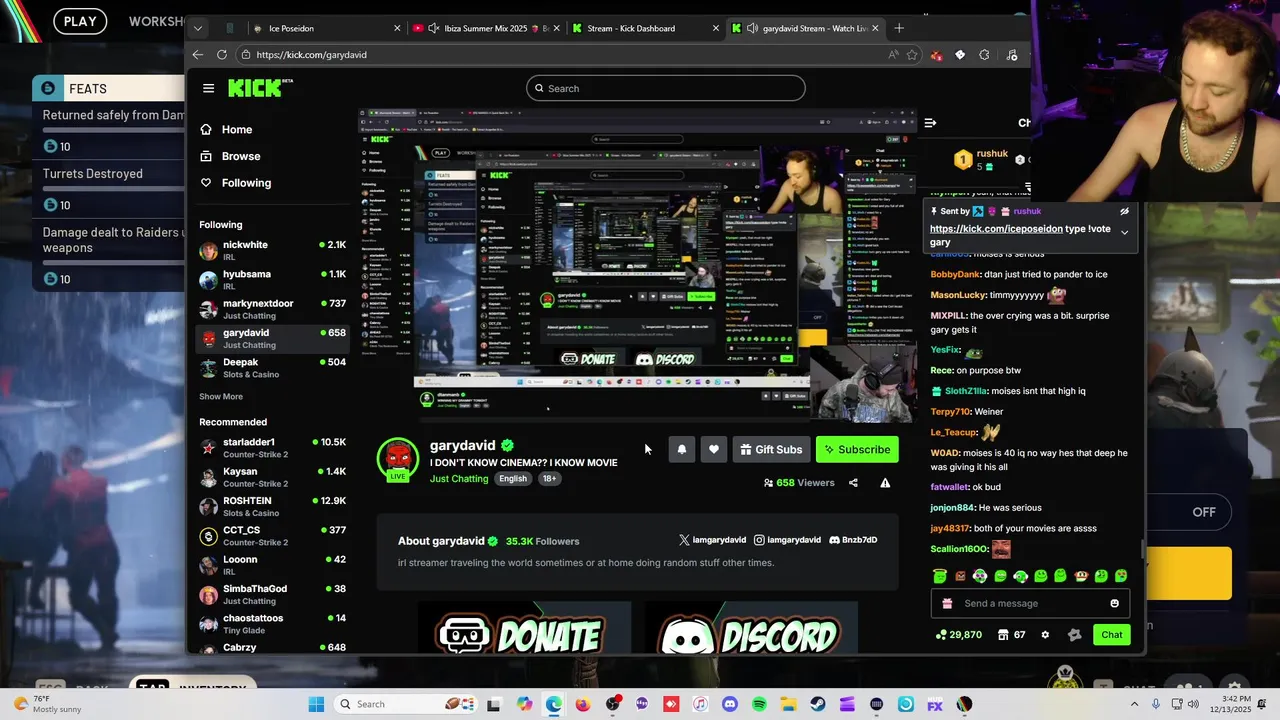The image size is (1280, 720).
Task: Open Bnzb7dD Discord link
Action: pos(853,540)
